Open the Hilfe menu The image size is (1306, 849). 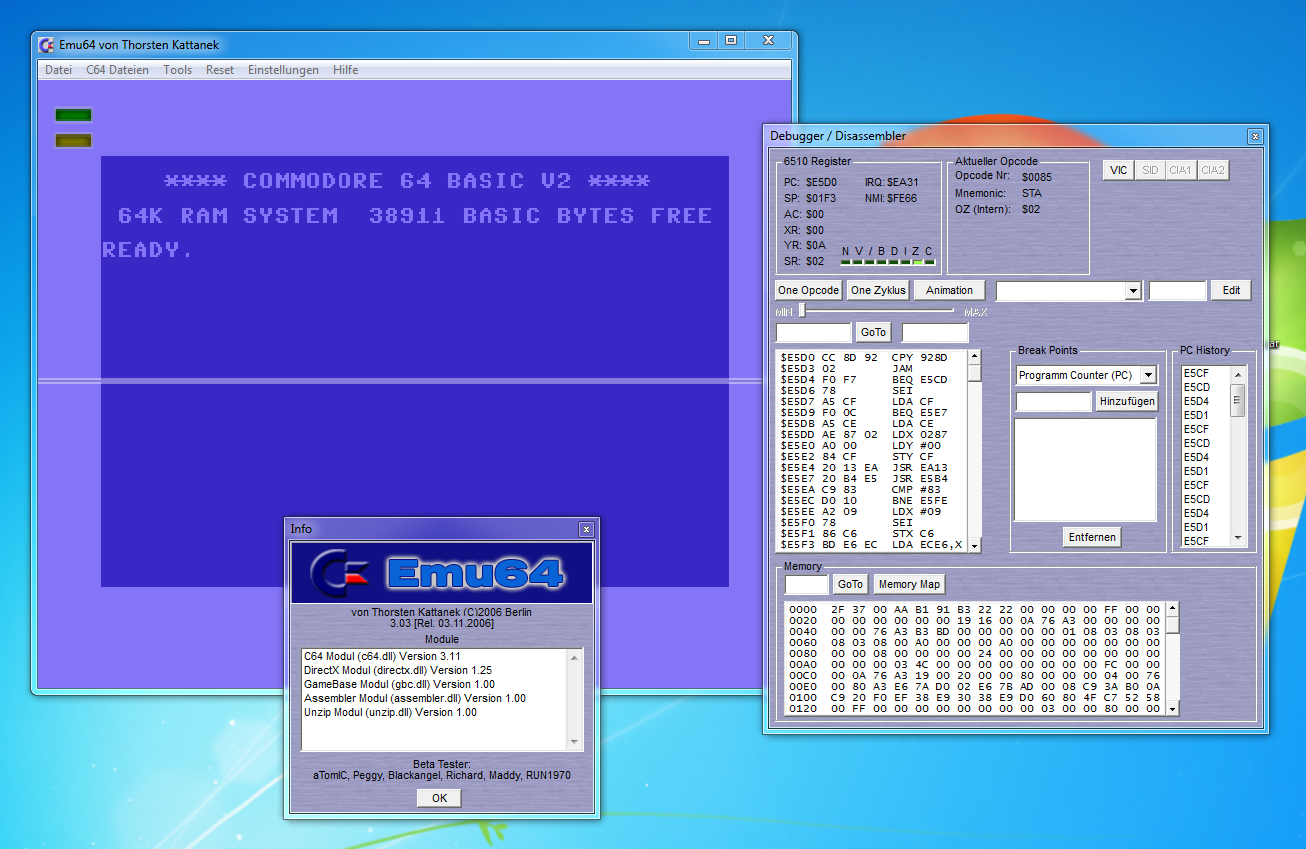point(345,70)
